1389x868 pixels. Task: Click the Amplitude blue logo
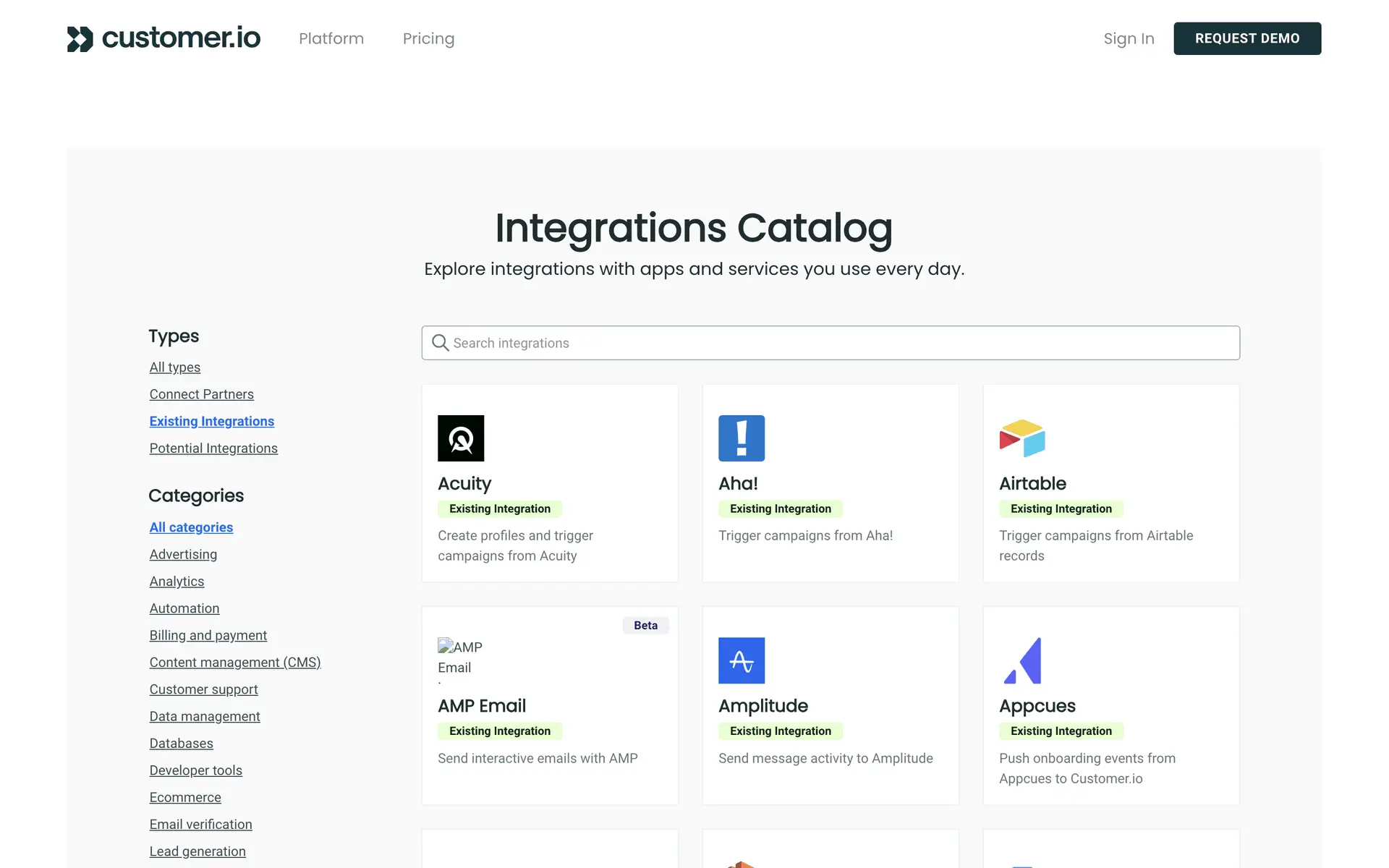coord(742,660)
